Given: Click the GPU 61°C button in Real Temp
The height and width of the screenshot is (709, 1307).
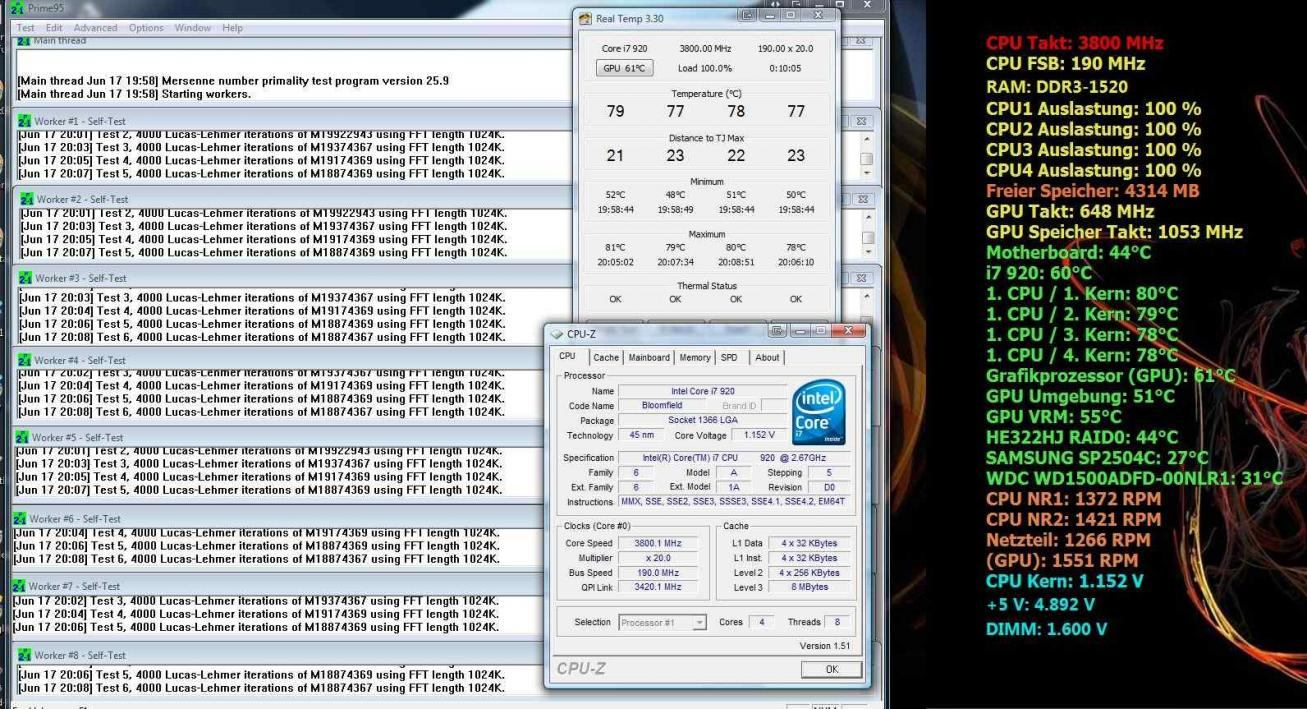Looking at the screenshot, I should [623, 68].
